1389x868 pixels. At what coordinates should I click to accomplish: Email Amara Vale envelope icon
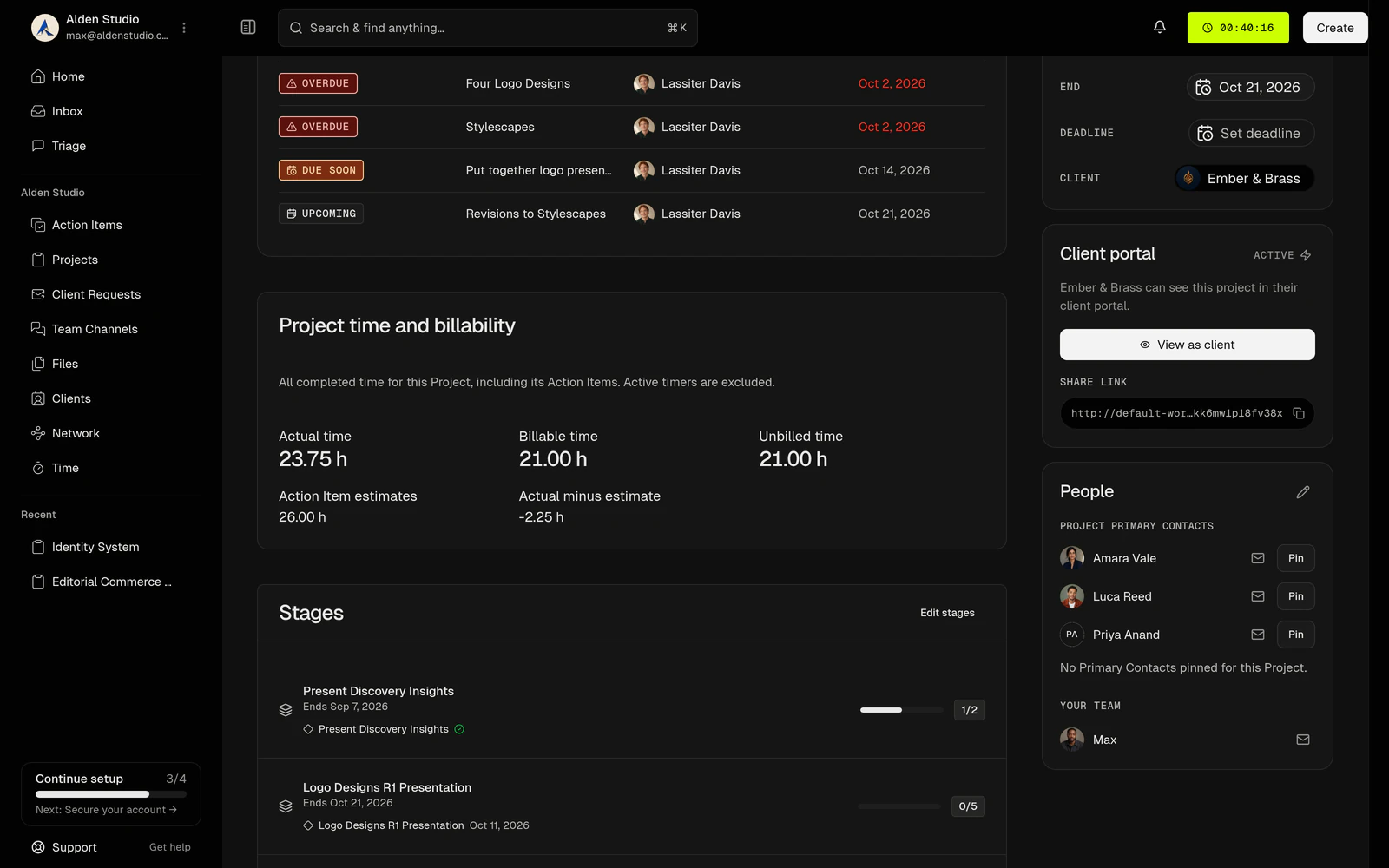point(1258,558)
